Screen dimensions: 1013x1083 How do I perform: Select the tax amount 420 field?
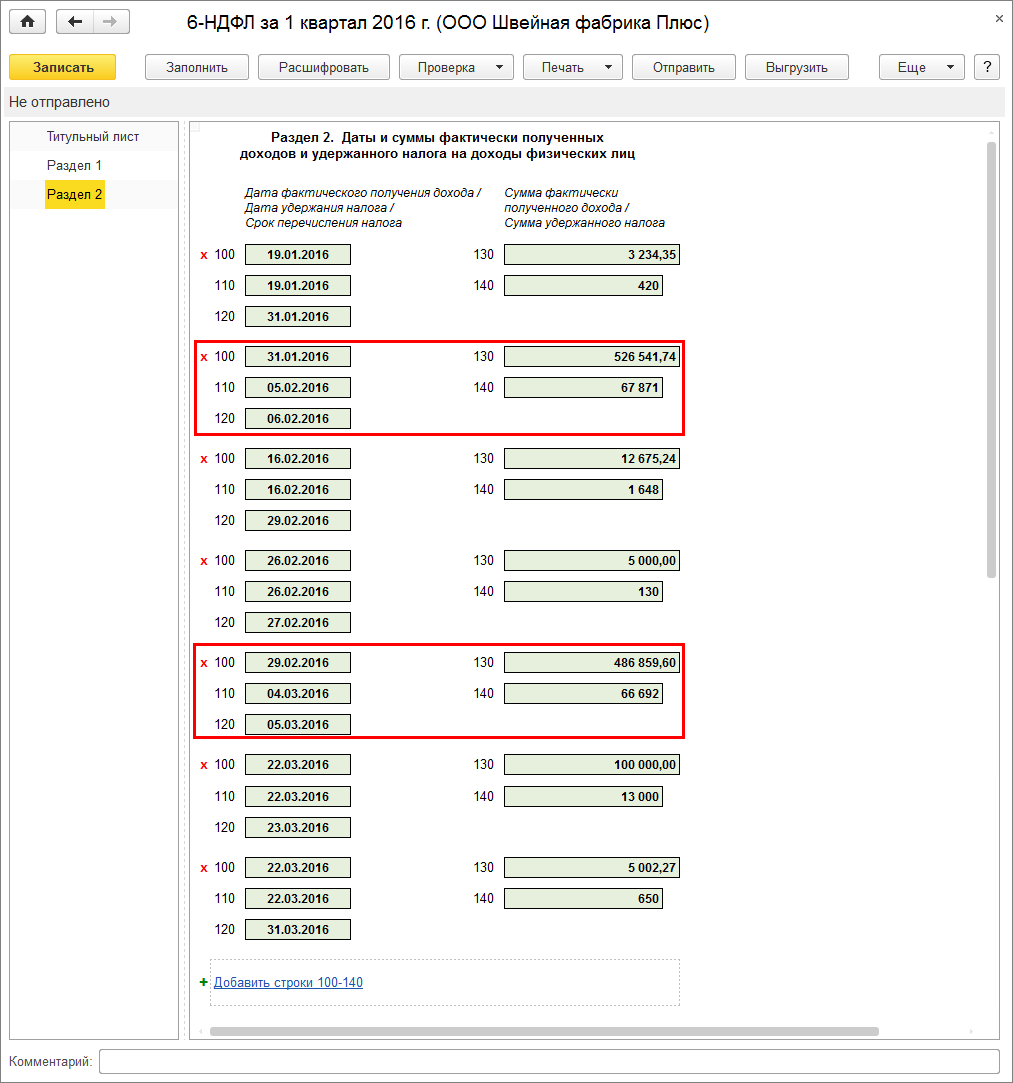pos(583,285)
